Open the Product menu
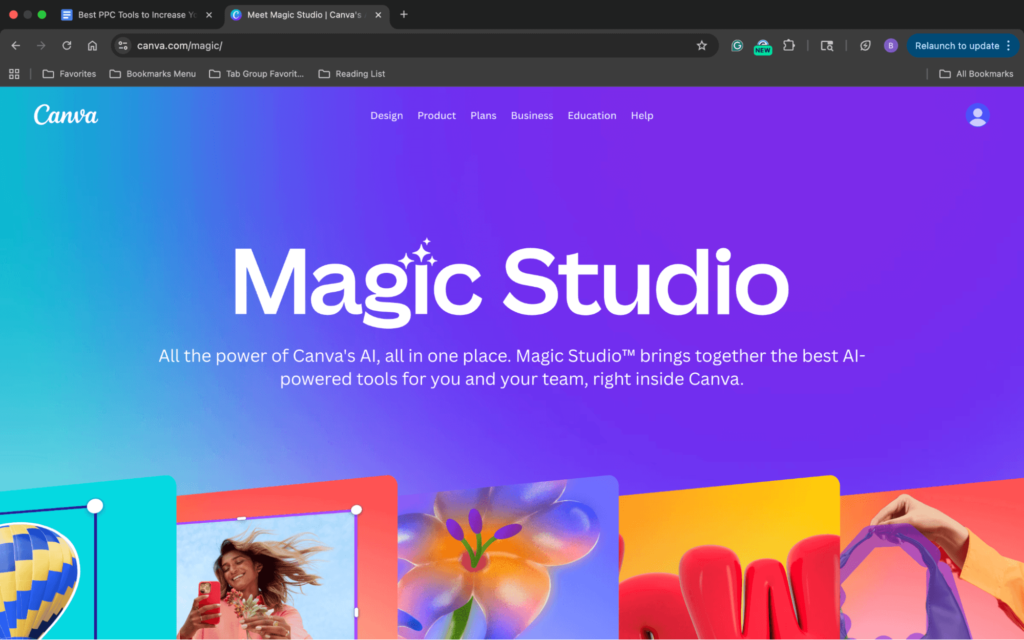This screenshot has width=1024, height=640. [x=436, y=116]
